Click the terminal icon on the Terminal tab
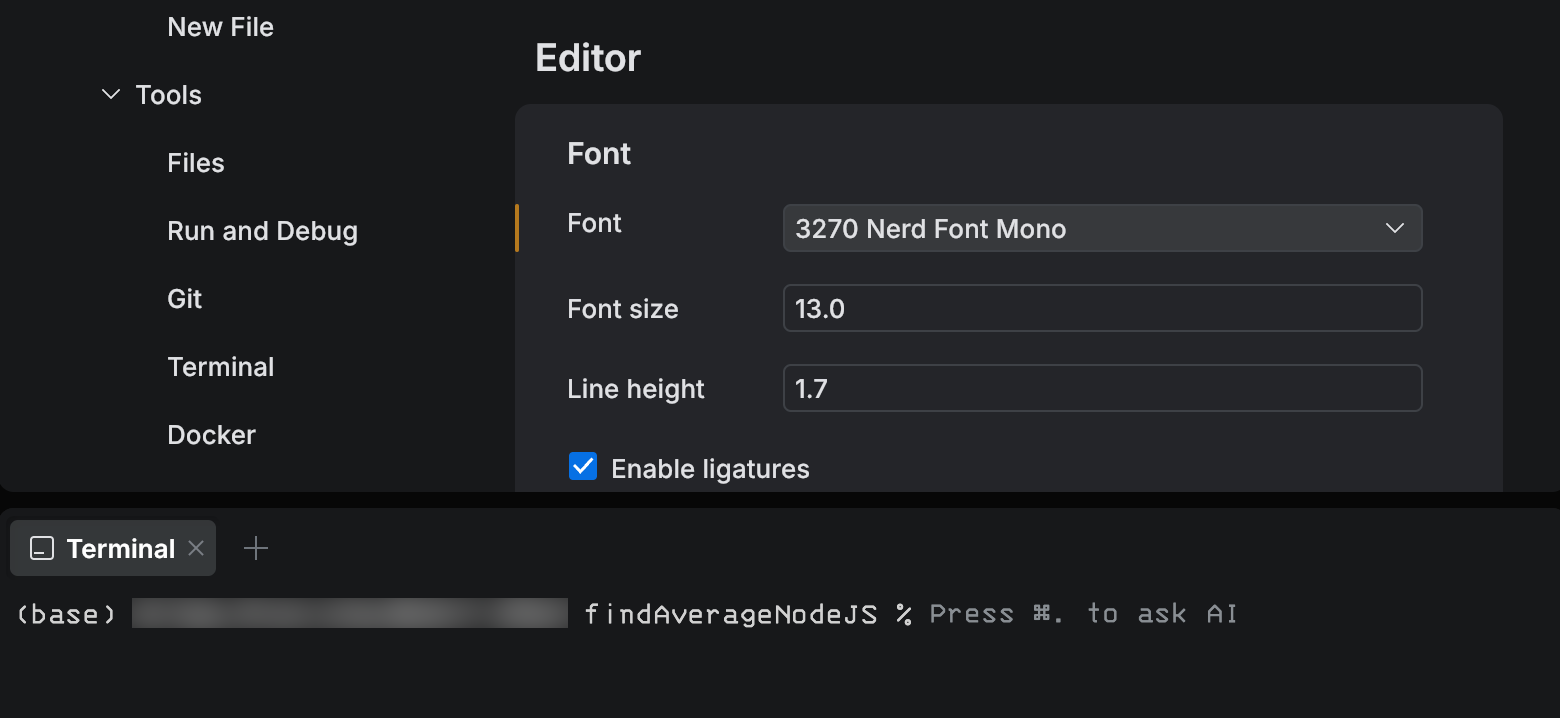Viewport: 1560px width, 718px height. point(40,547)
